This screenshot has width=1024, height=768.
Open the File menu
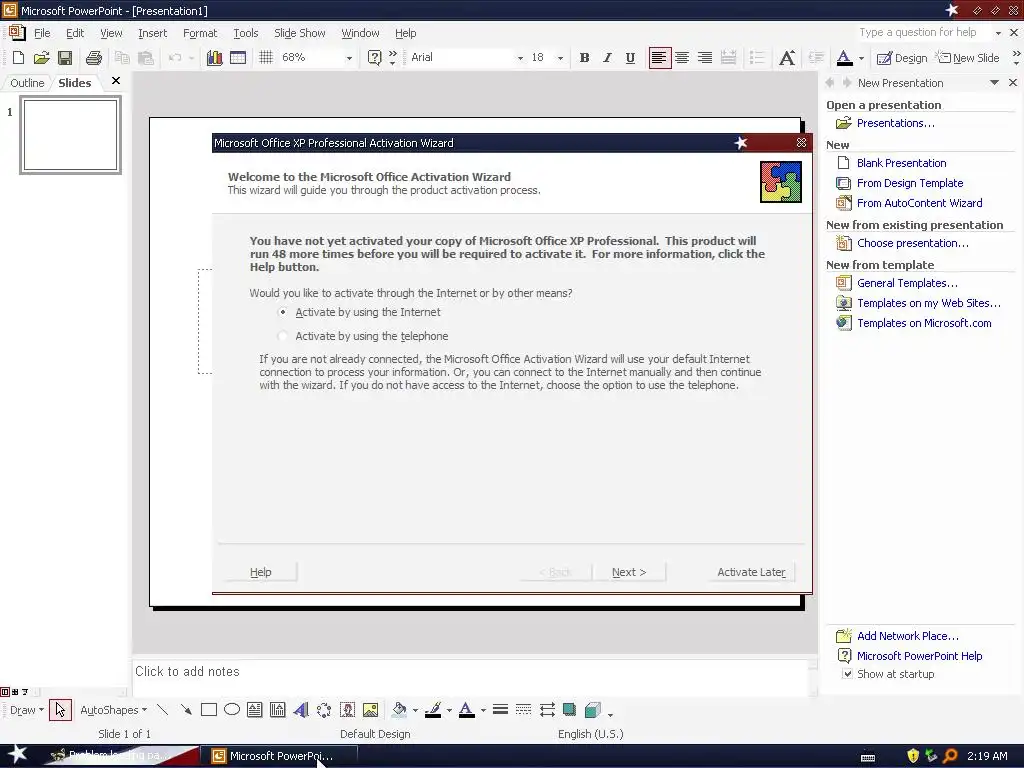pos(42,33)
